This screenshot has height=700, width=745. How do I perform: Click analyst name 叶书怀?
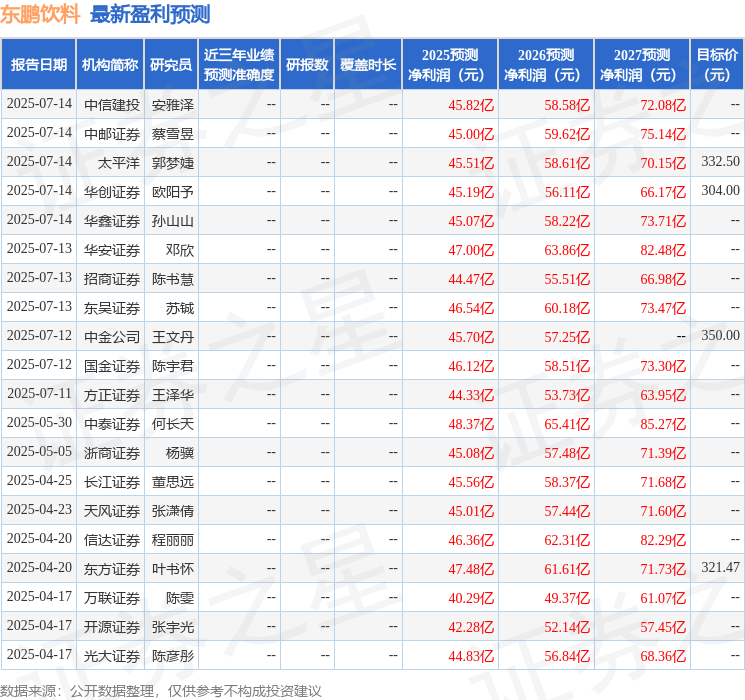tap(173, 569)
